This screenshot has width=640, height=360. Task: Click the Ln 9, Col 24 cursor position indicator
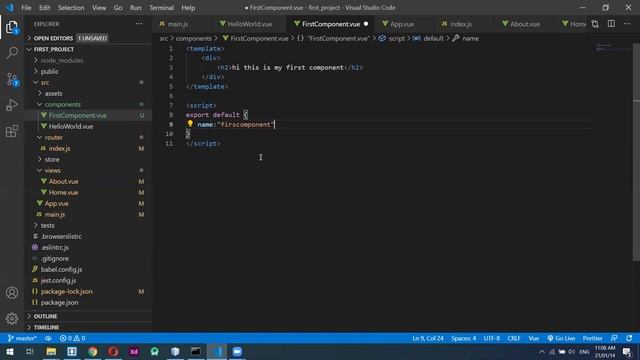point(428,338)
